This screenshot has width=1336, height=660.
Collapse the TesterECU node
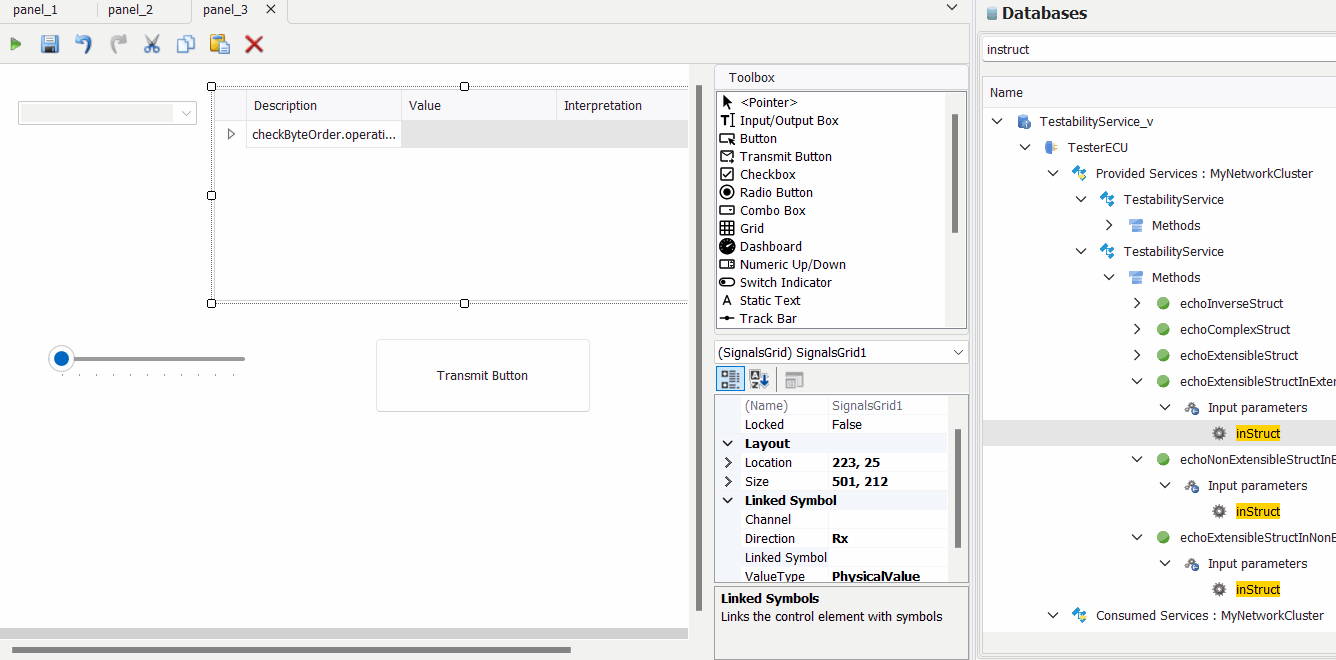click(x=1025, y=147)
